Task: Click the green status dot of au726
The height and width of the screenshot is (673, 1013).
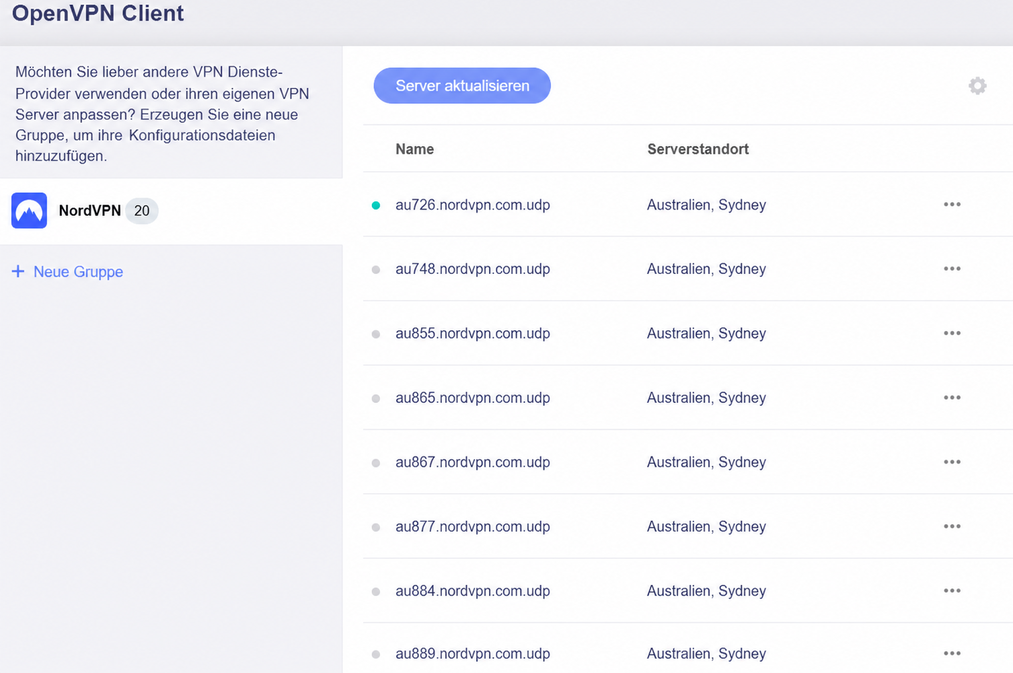Action: point(376,205)
